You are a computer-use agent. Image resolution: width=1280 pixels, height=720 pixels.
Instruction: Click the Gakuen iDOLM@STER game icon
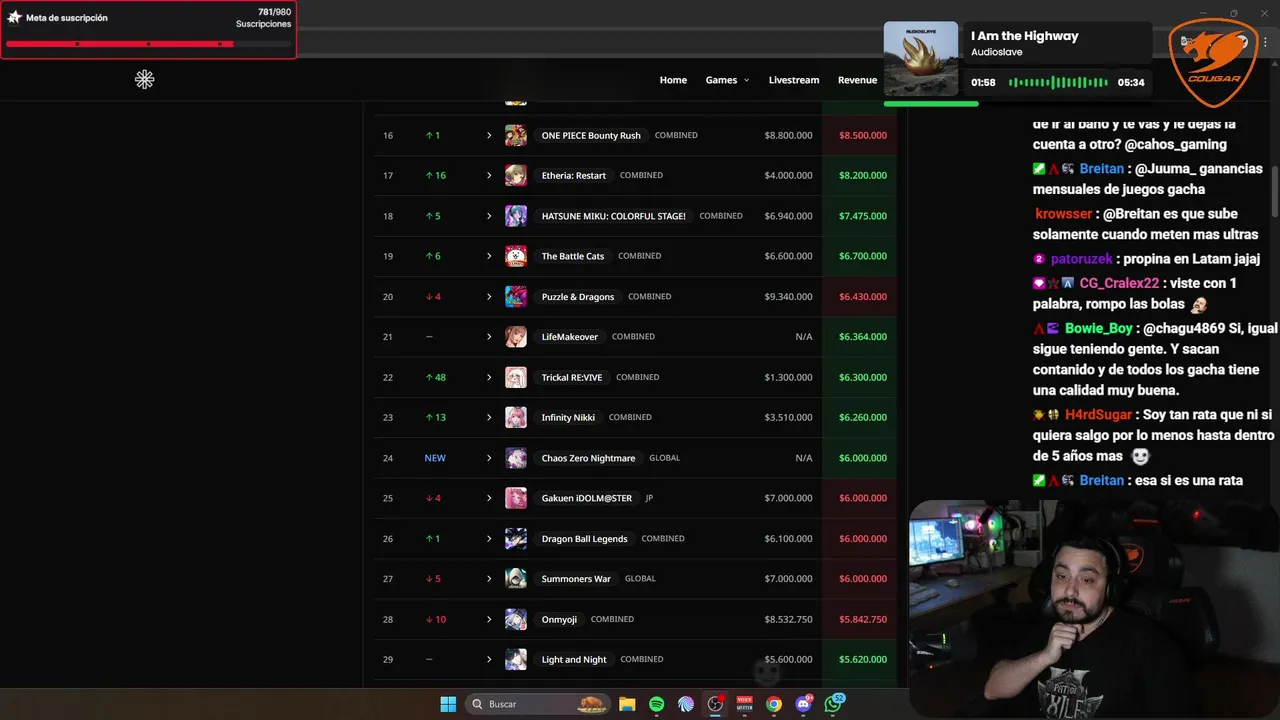click(516, 498)
